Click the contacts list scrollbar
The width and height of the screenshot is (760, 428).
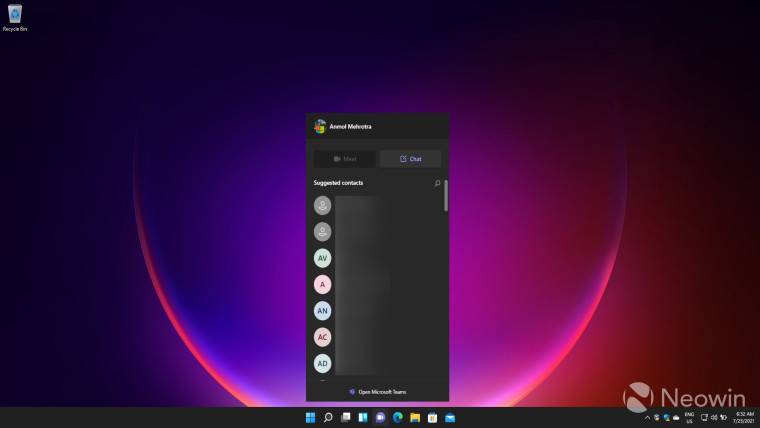point(446,195)
